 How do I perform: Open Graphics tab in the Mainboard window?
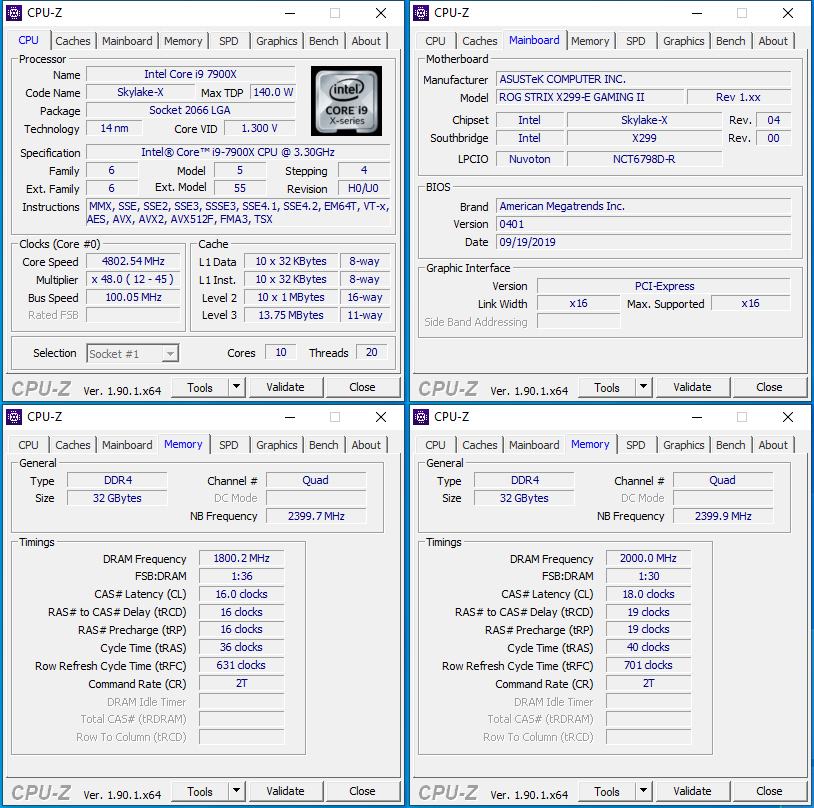coord(683,41)
